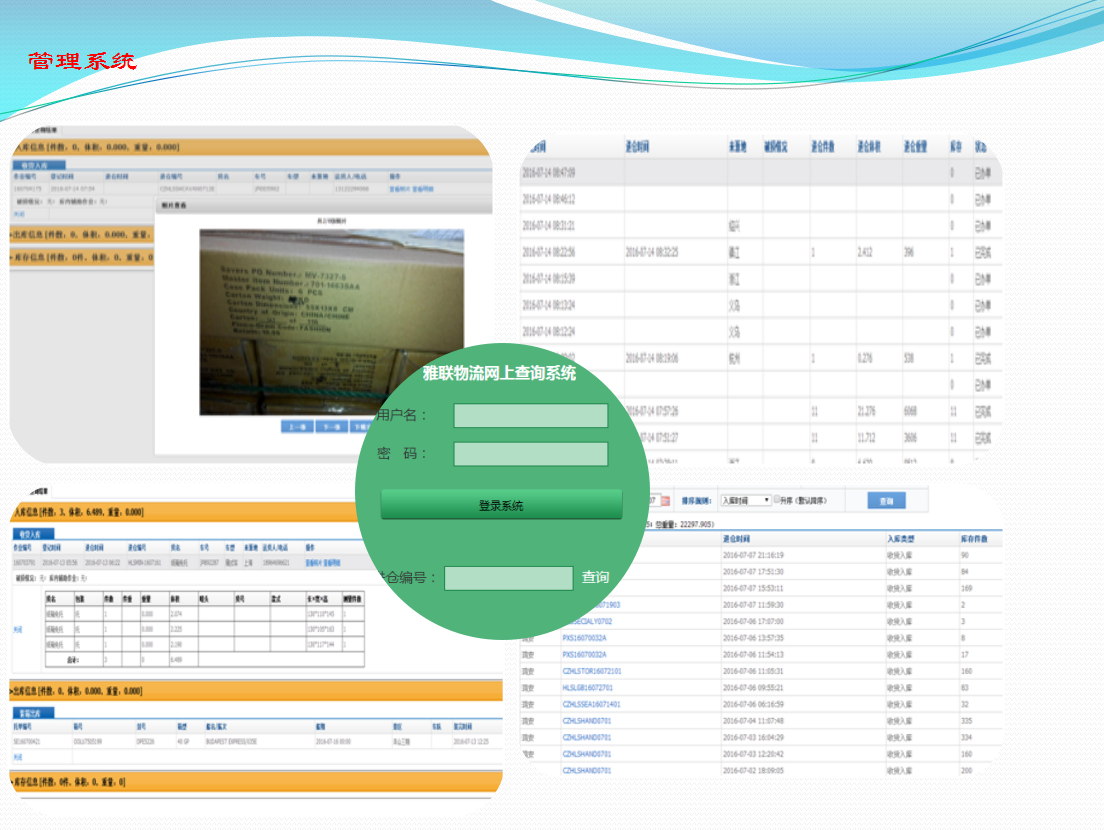Open the calendar date picker icon

point(665,501)
